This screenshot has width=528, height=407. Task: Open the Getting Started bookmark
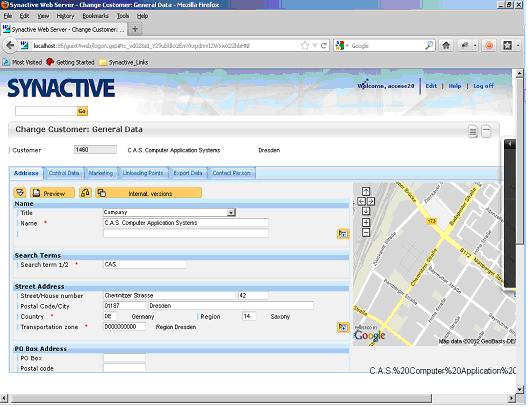pyautogui.click(x=70, y=62)
